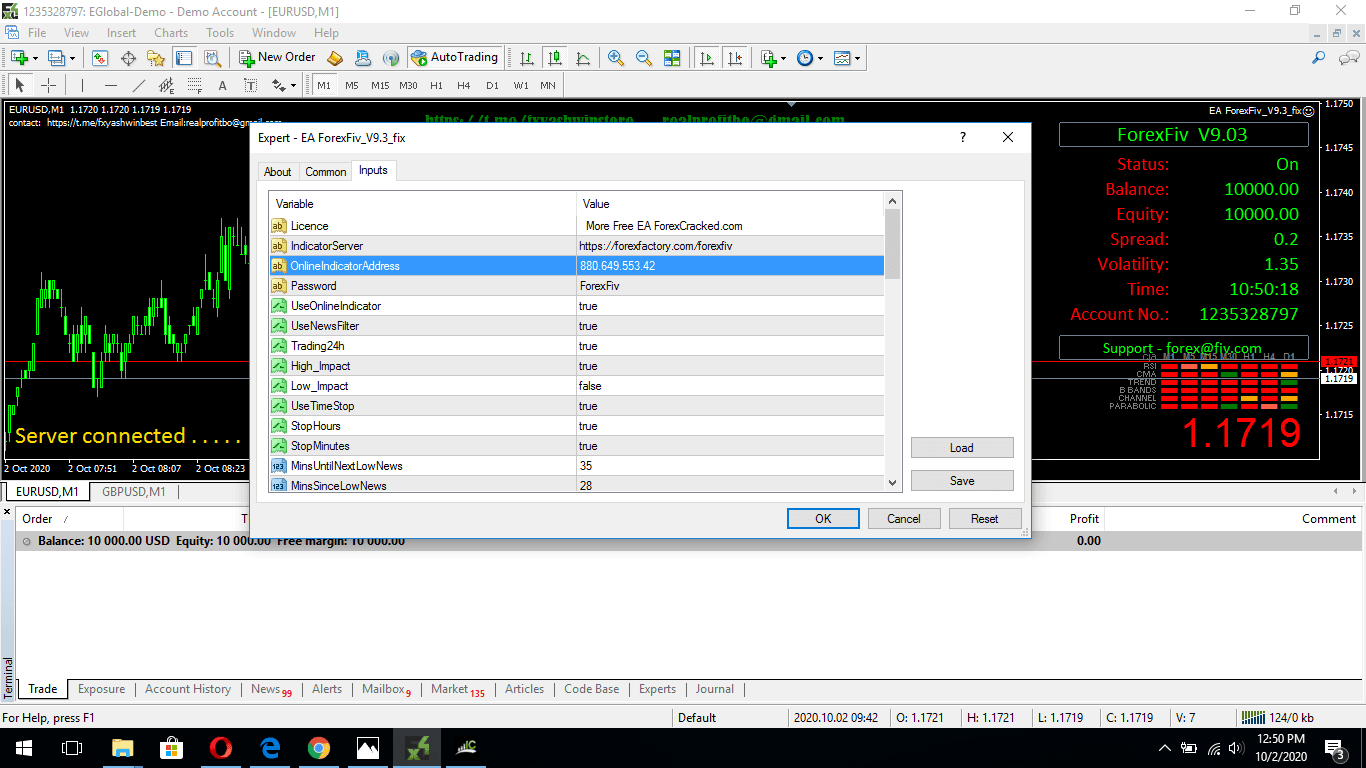1366x768 pixels.
Task: Toggle chart auto scroll
Action: click(x=708, y=58)
